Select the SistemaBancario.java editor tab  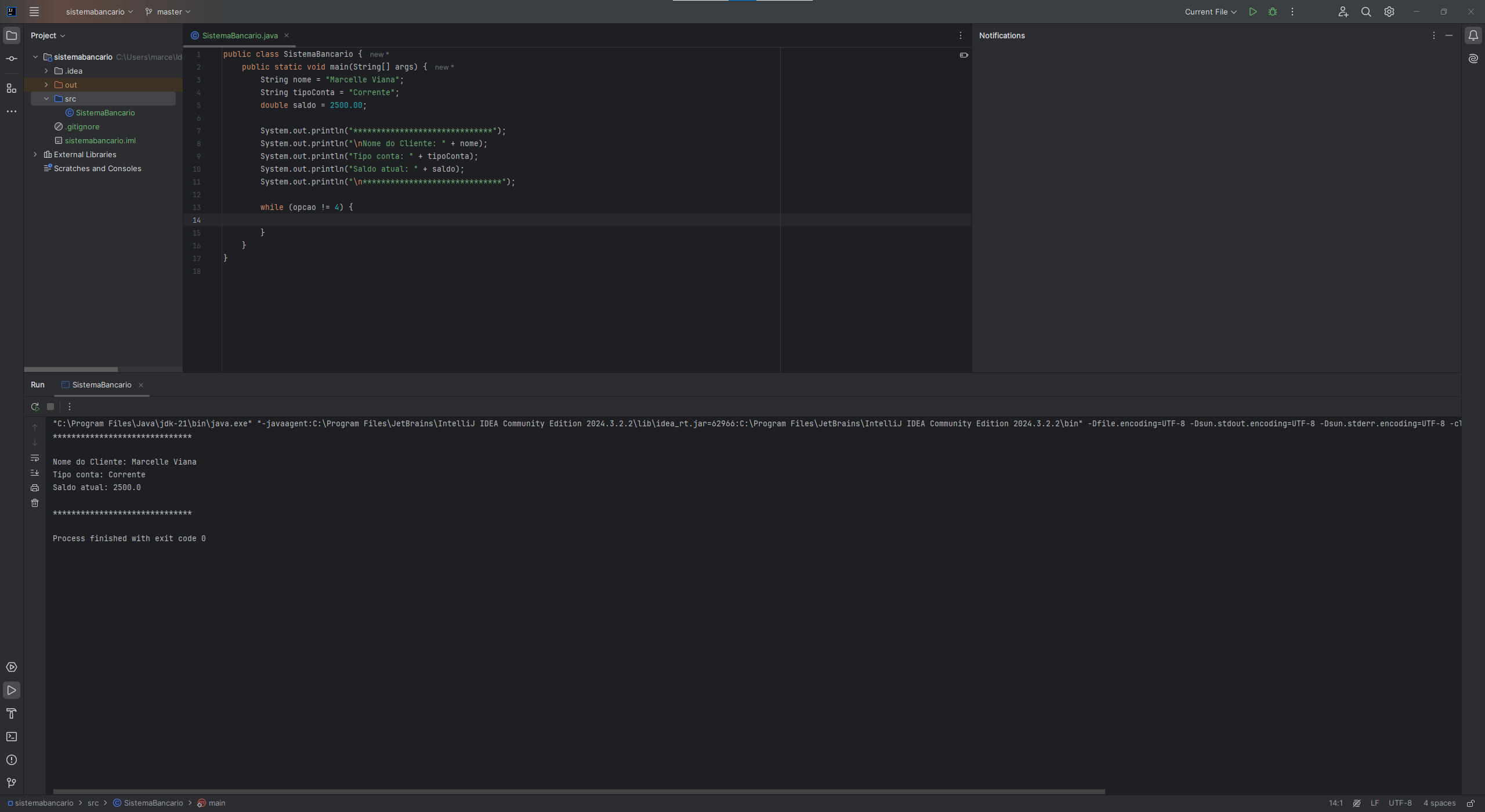click(240, 35)
